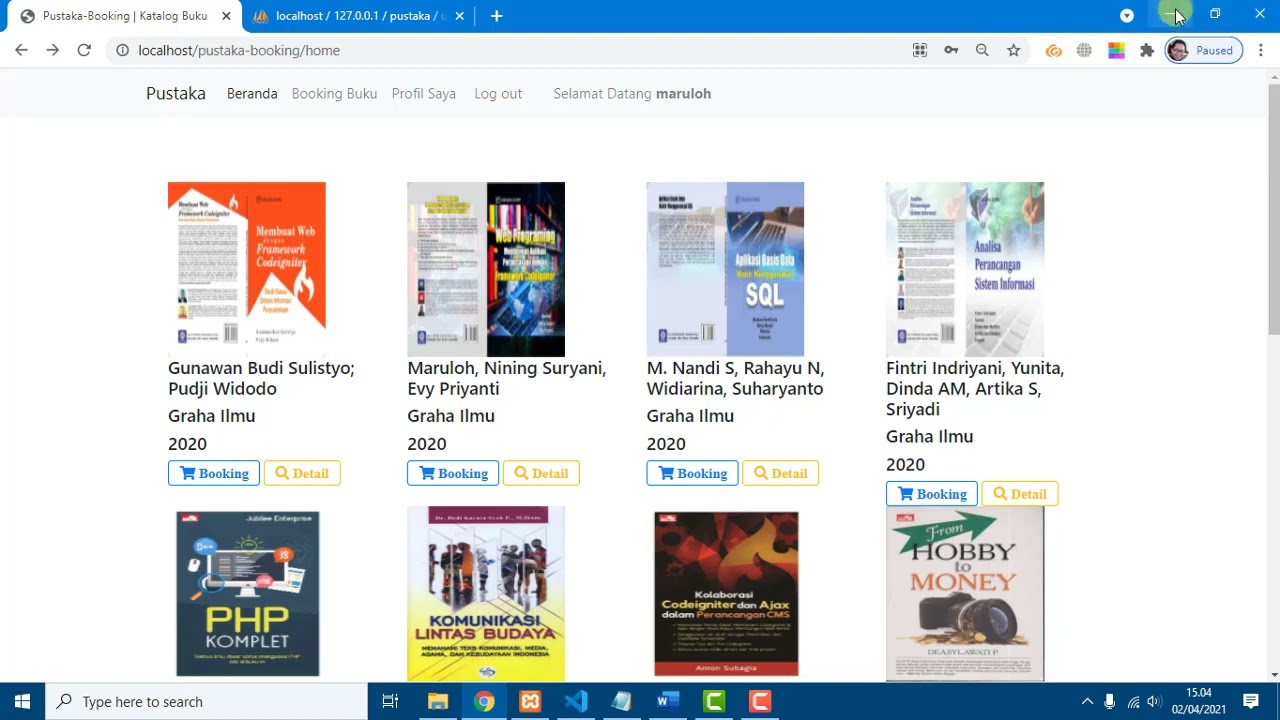The width and height of the screenshot is (1280, 720).
Task: View Detail of M. Nandi S book
Action: (x=780, y=473)
